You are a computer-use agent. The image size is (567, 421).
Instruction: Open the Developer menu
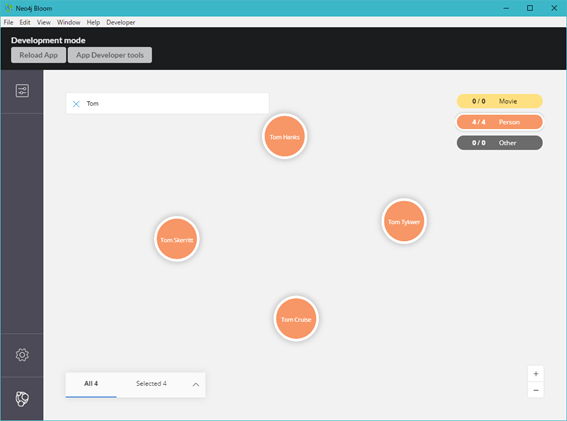tap(121, 22)
